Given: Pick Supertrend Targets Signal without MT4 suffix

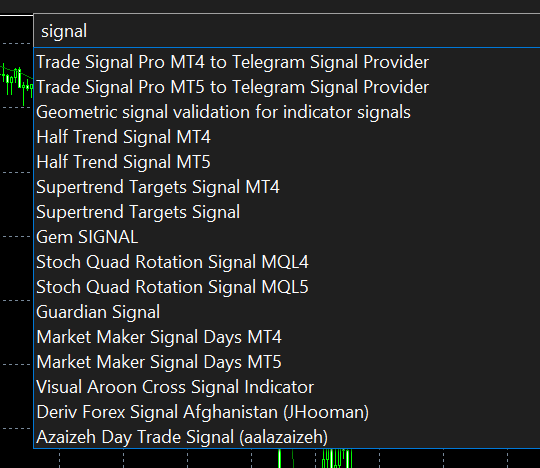Looking at the screenshot, I should tap(287, 212).
